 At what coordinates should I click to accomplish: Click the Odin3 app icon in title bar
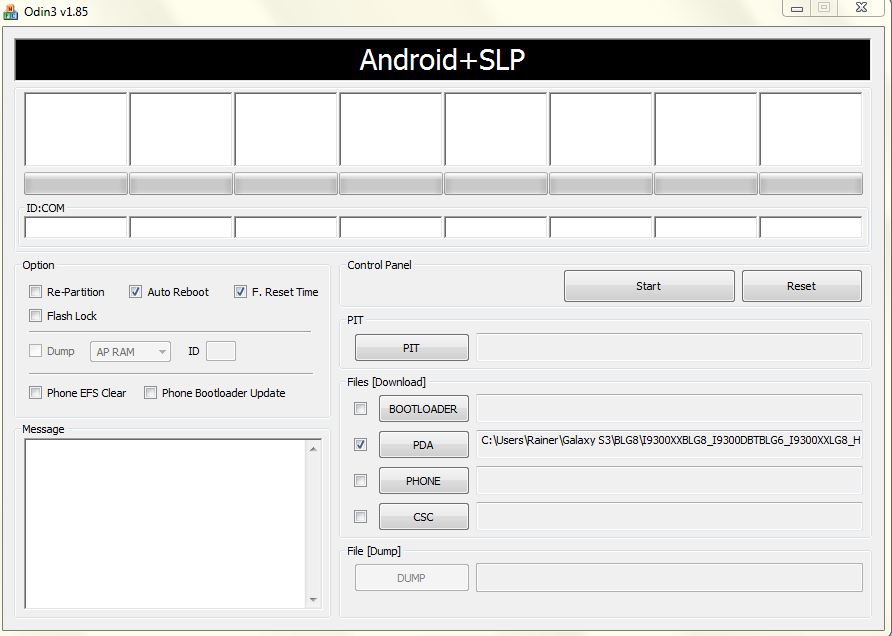[x=10, y=11]
